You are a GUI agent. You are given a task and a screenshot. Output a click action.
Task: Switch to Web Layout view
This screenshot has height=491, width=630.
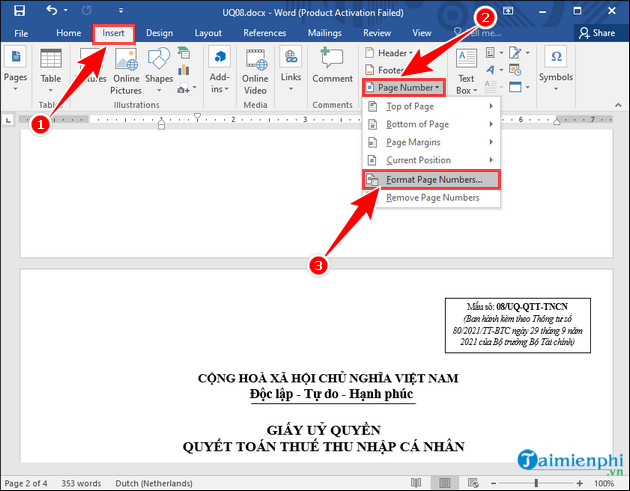click(473, 483)
